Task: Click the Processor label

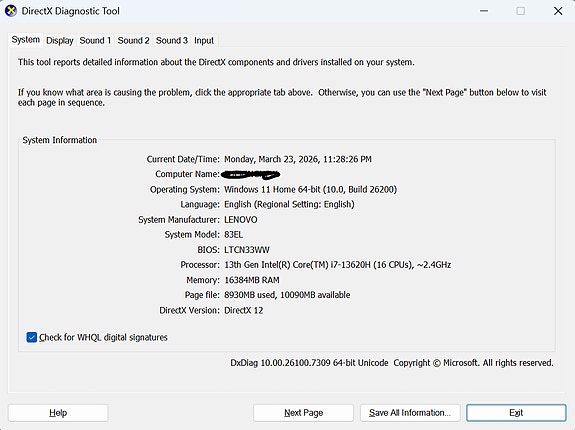Action: pos(200,265)
